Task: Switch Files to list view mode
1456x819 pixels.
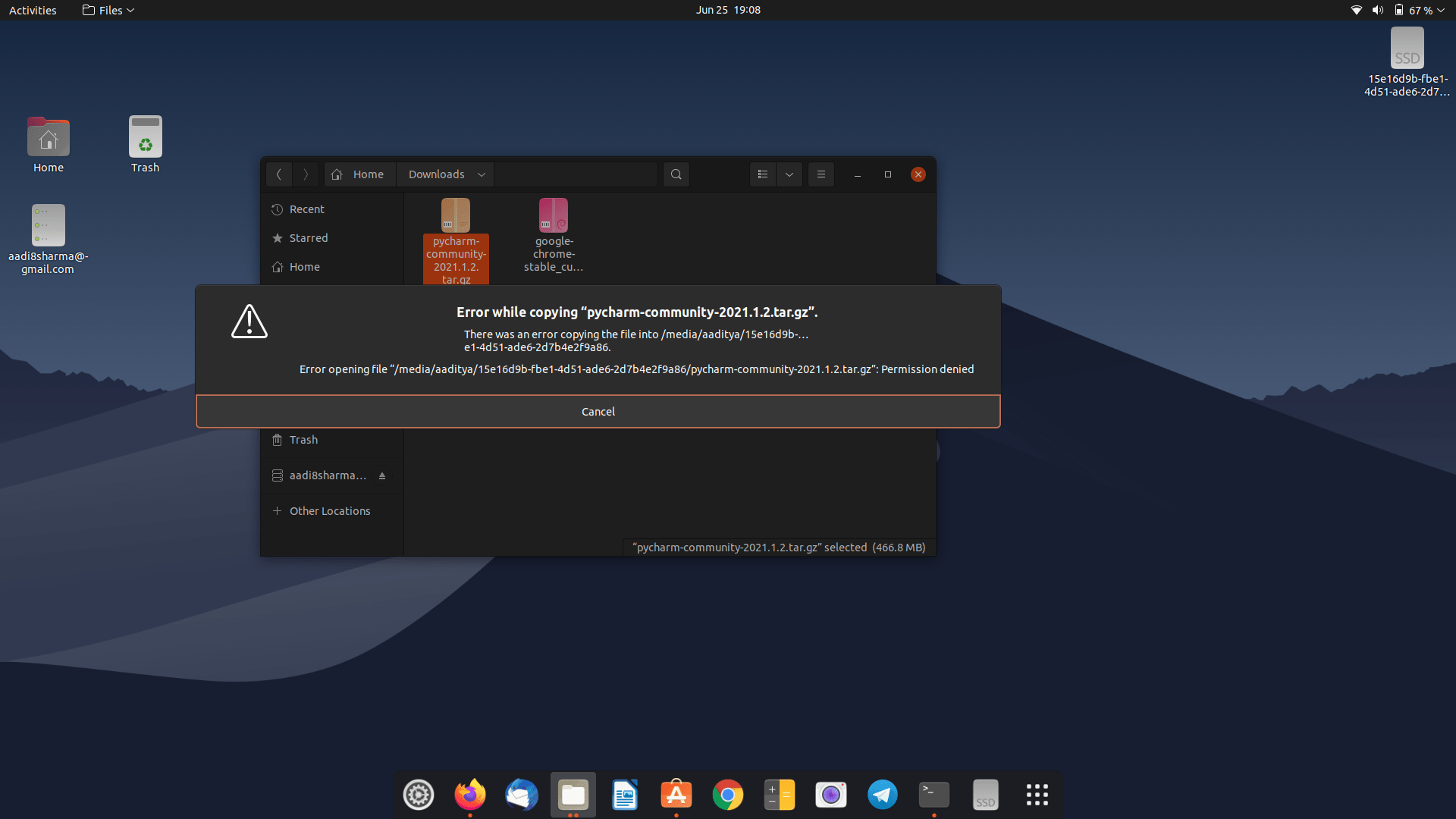Action: coord(763,174)
